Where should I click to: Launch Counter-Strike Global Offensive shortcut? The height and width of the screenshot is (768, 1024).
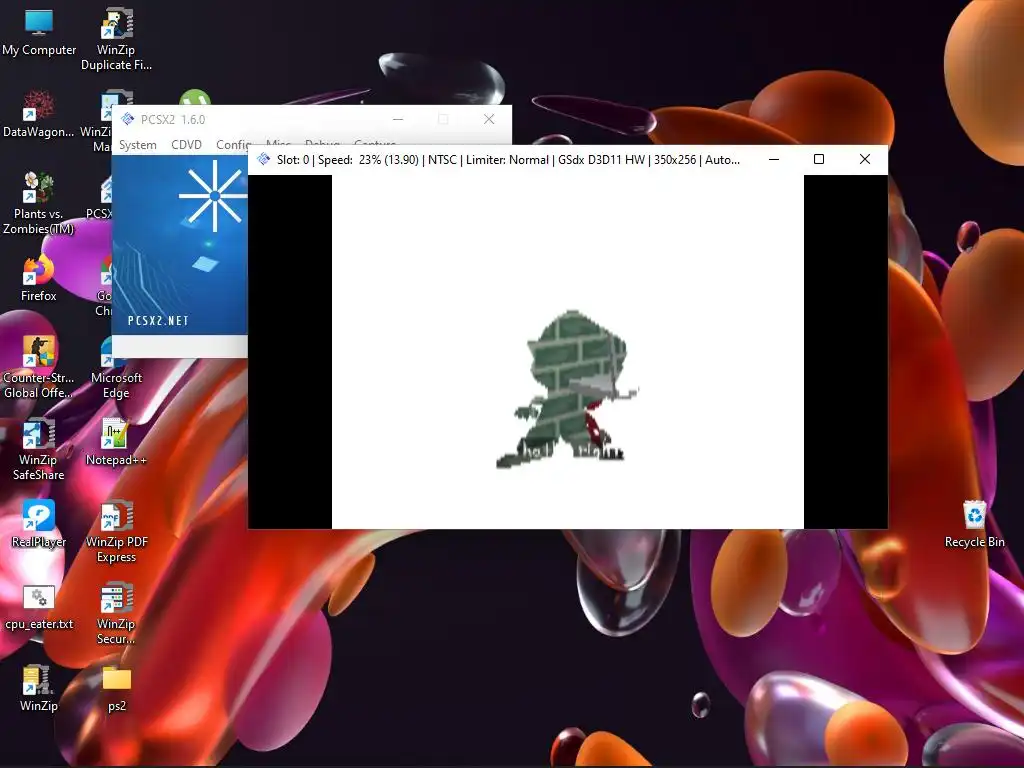[39, 367]
